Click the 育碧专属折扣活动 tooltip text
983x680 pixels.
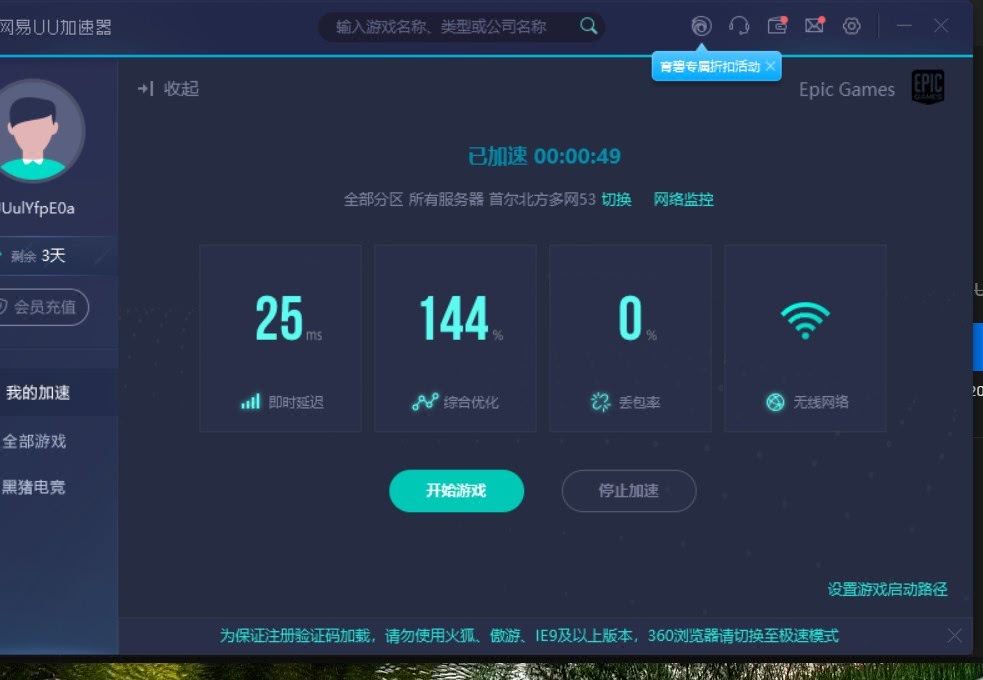click(x=710, y=66)
